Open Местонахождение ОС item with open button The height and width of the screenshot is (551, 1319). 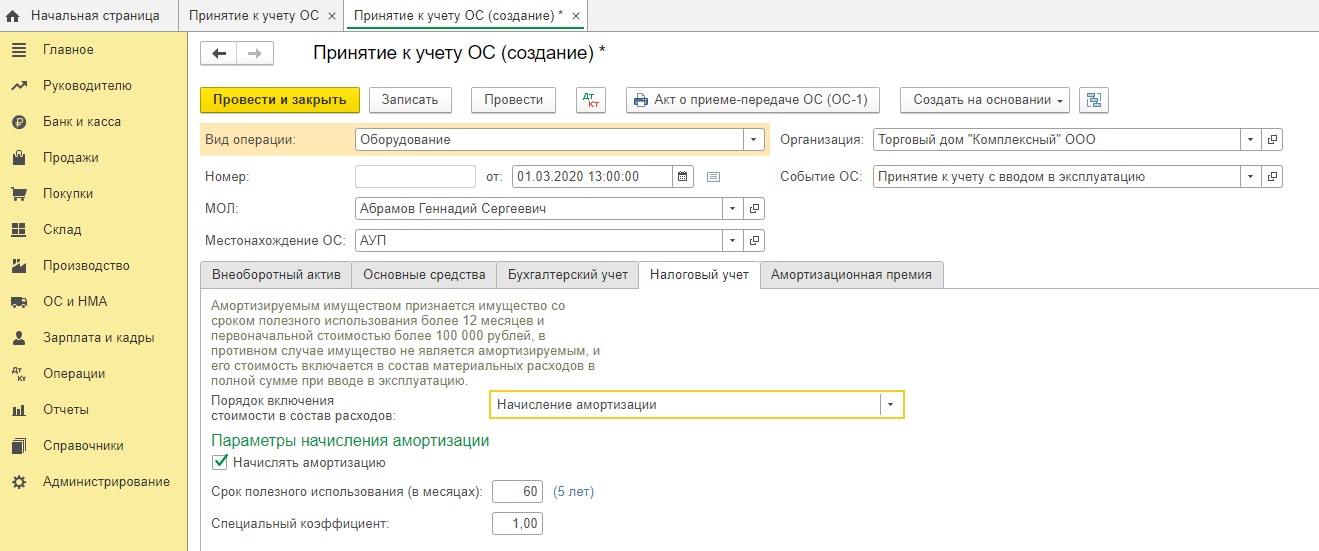pos(754,241)
